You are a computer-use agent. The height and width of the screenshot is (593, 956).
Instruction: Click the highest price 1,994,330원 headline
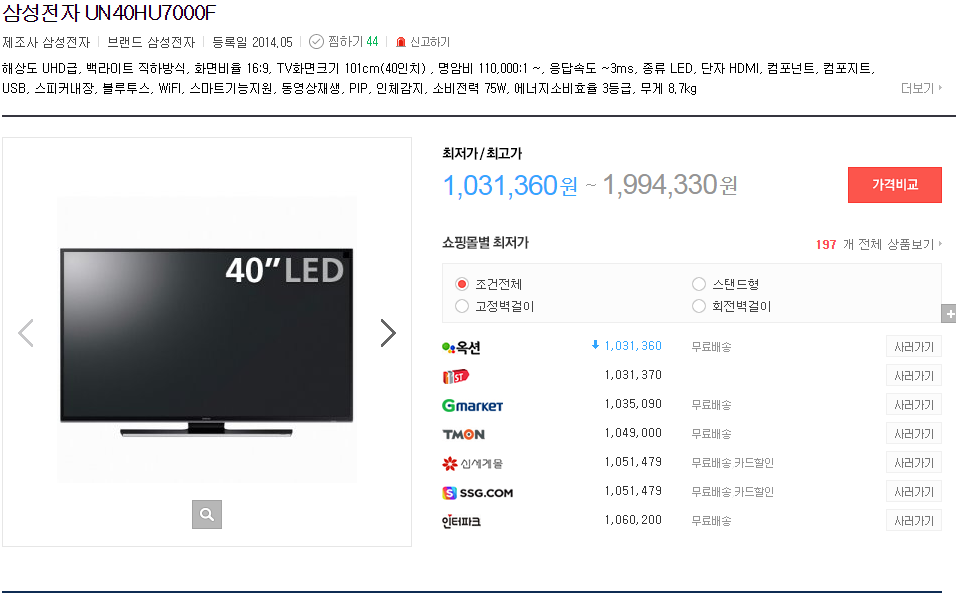click(x=670, y=185)
